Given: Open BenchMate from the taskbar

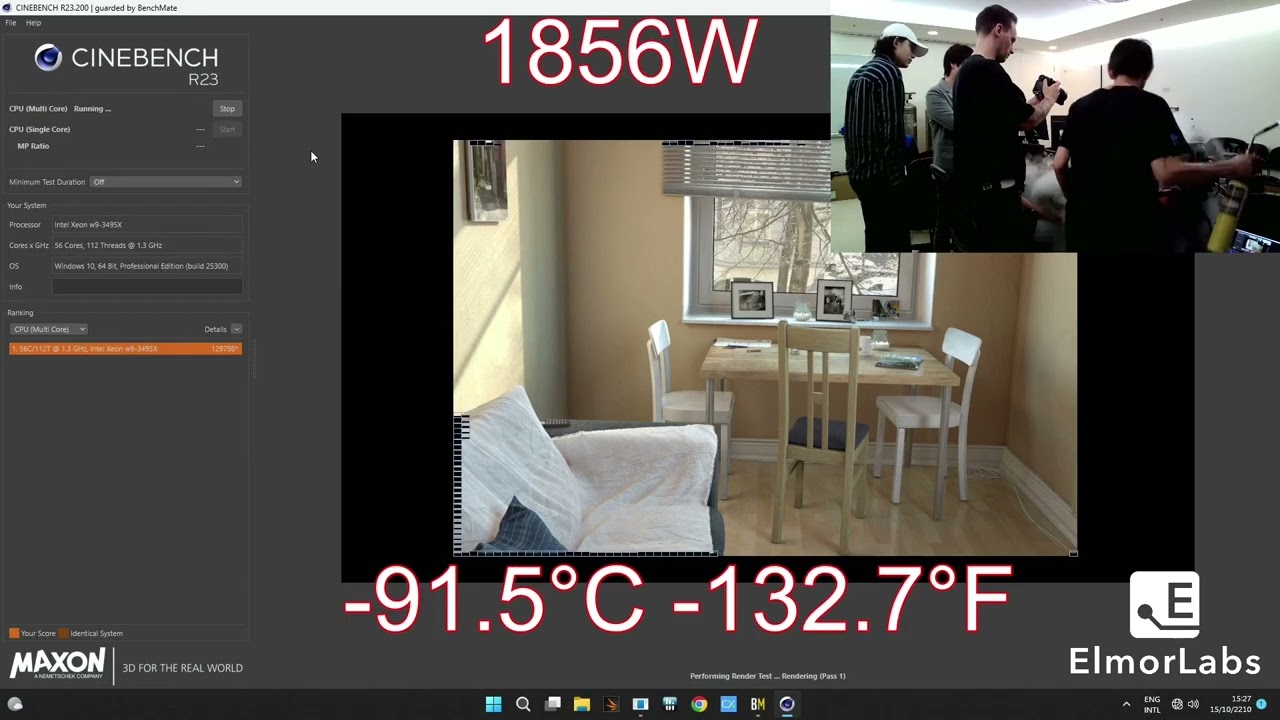Looking at the screenshot, I should 758,704.
